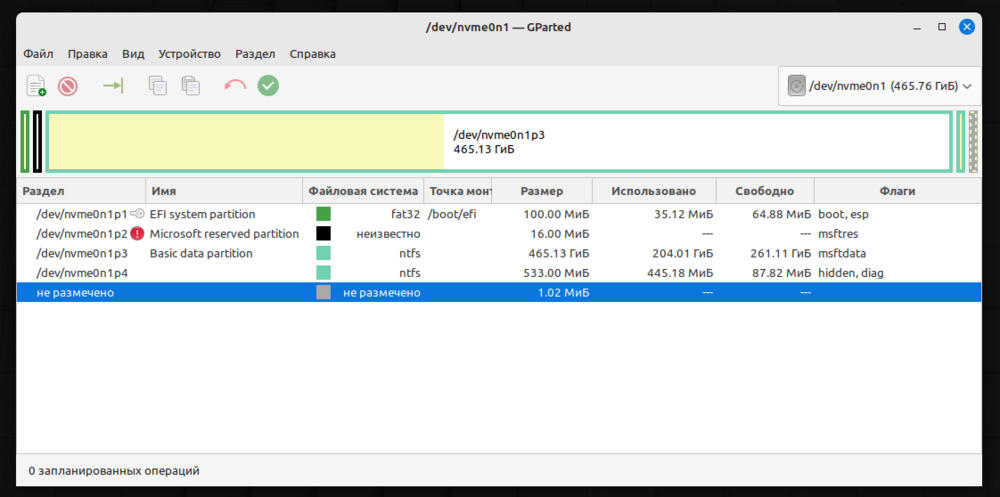Click the 204.01 ГиБ used cell
This screenshot has width=1000, height=497.
(682, 254)
